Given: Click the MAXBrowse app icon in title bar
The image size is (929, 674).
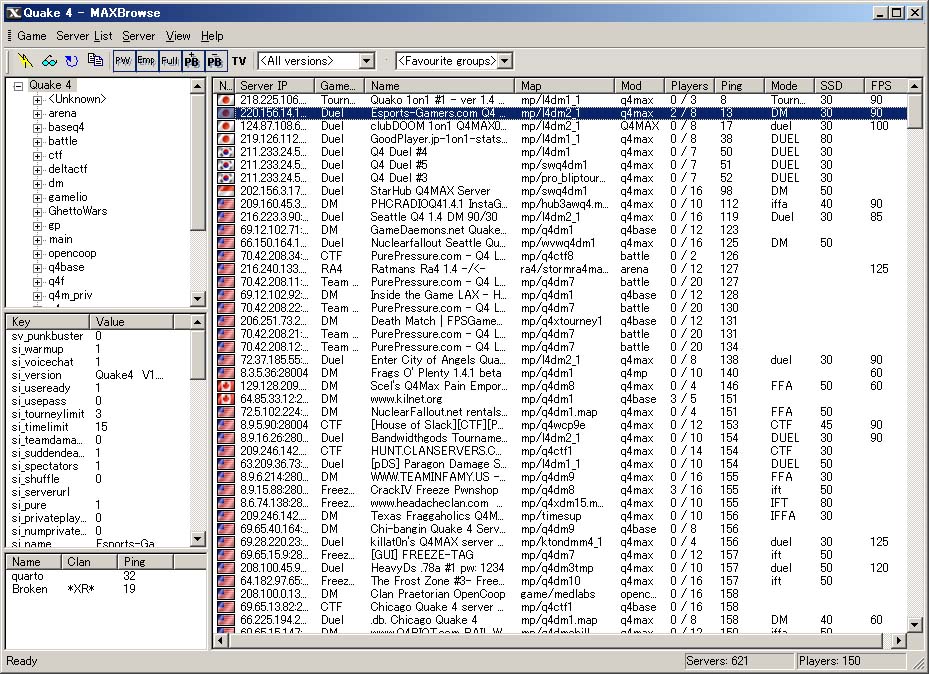Looking at the screenshot, I should pos(13,12).
